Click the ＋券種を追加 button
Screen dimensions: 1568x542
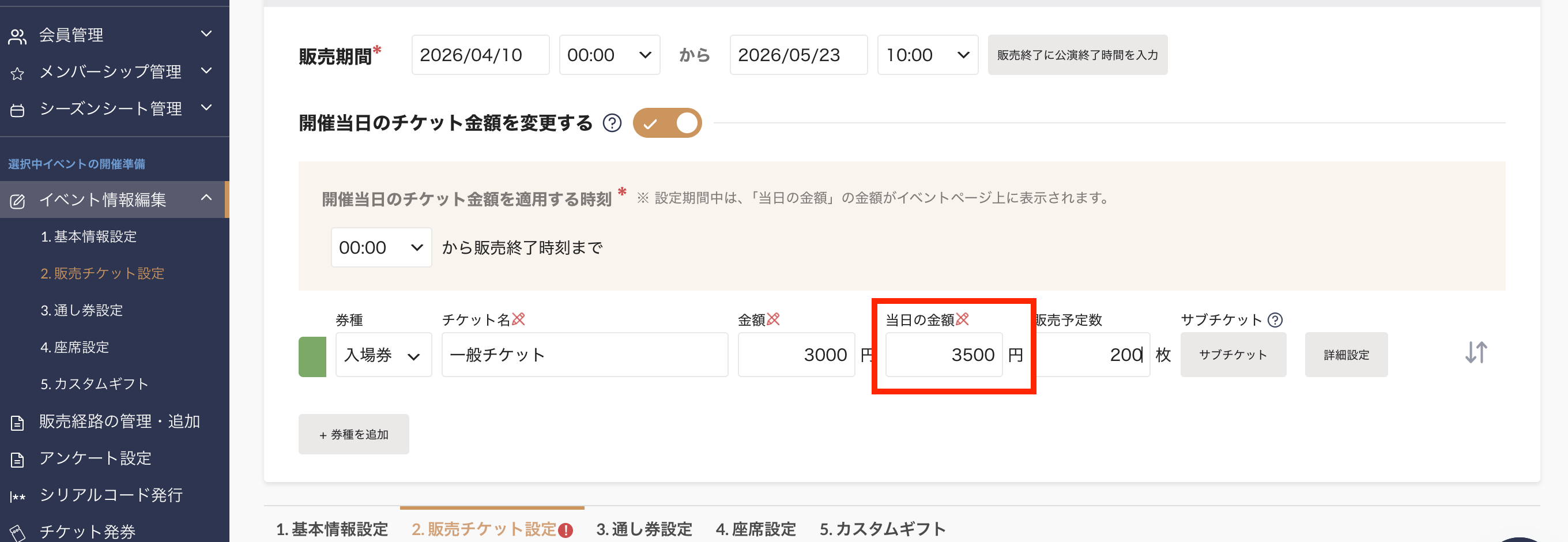click(353, 434)
